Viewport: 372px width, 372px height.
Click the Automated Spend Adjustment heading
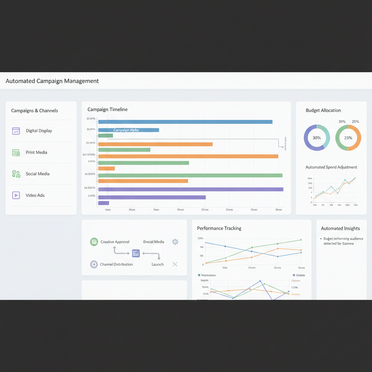pyautogui.click(x=331, y=167)
